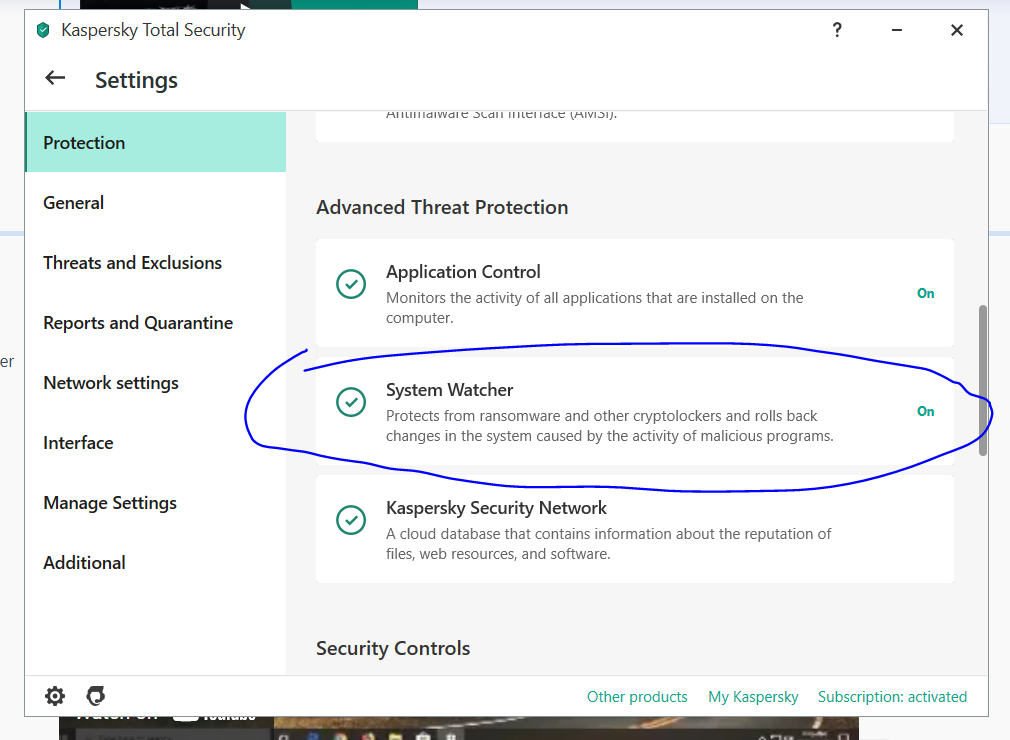Viewport: 1010px width, 740px height.
Task: Select the Protection settings tab
Action: click(x=155, y=142)
